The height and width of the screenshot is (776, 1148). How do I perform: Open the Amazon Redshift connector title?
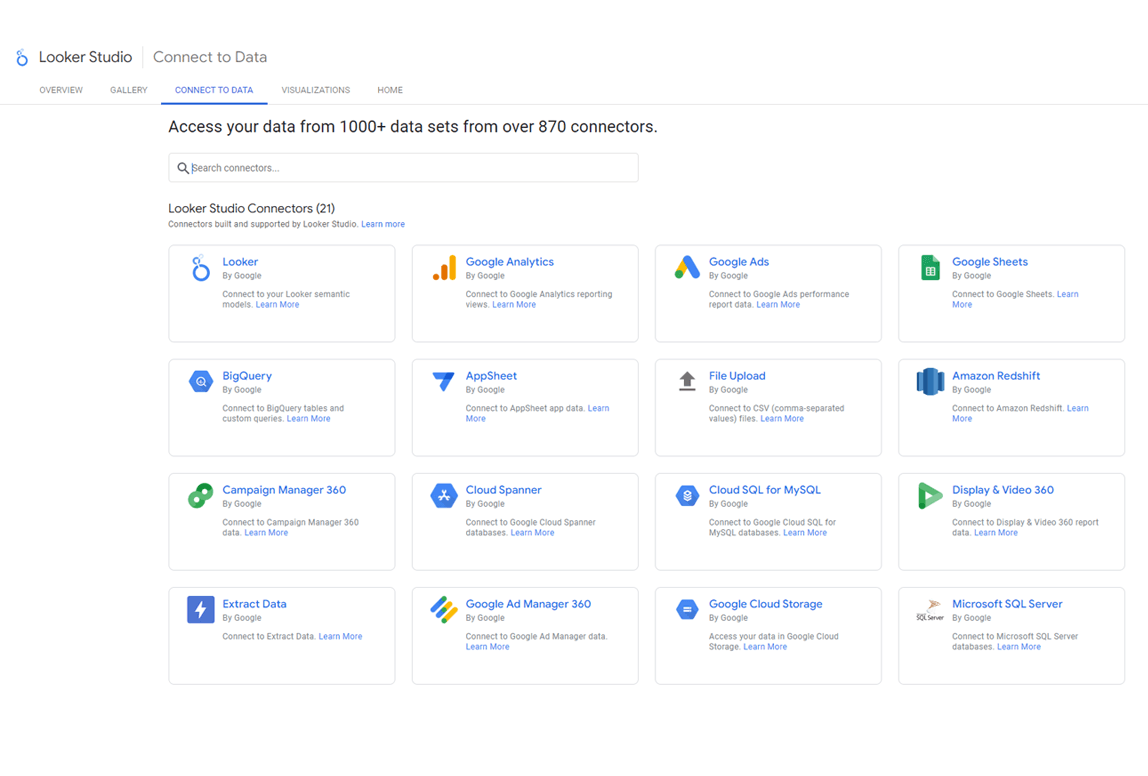click(x=996, y=376)
